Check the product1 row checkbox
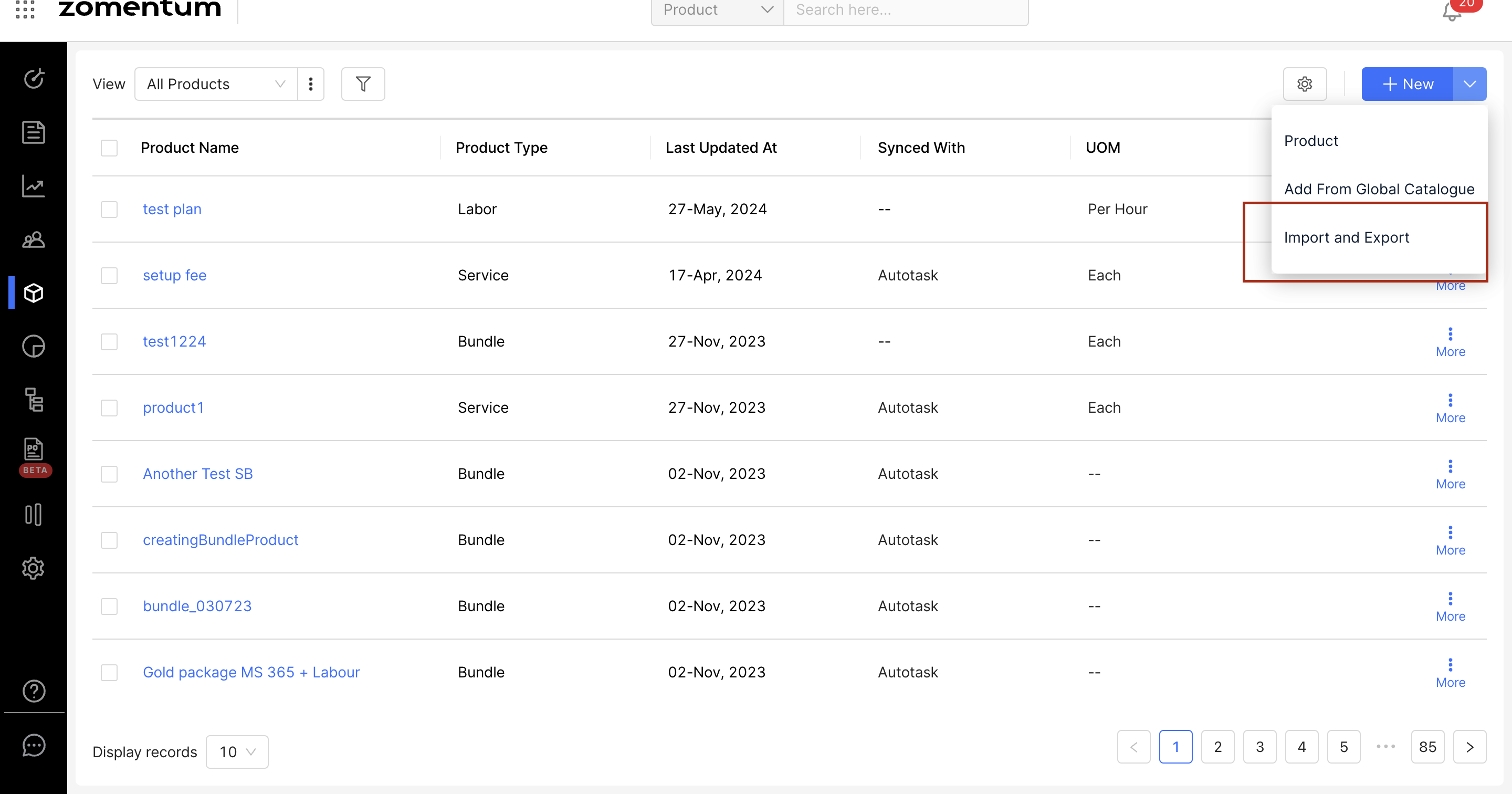This screenshot has height=794, width=1512. click(109, 408)
